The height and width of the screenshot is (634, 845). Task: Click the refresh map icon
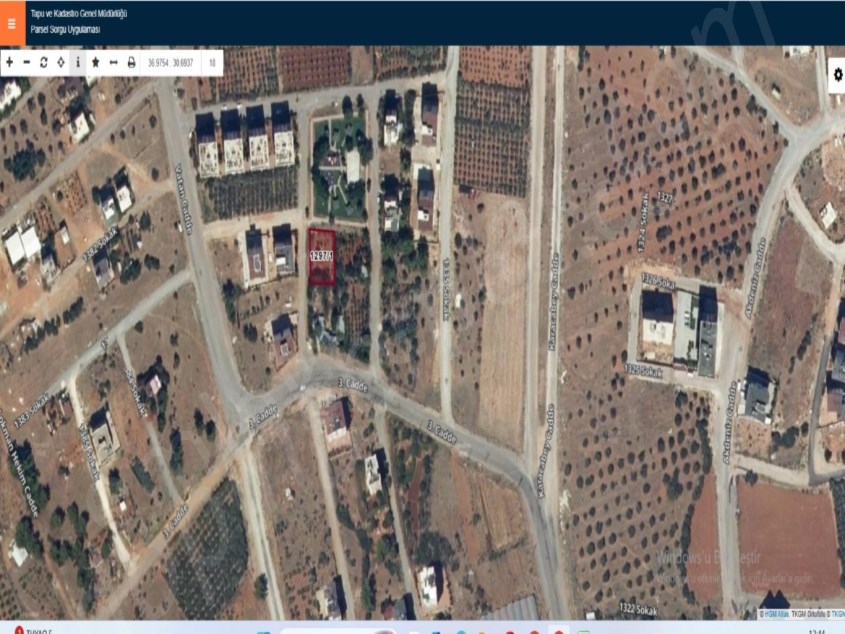point(44,62)
